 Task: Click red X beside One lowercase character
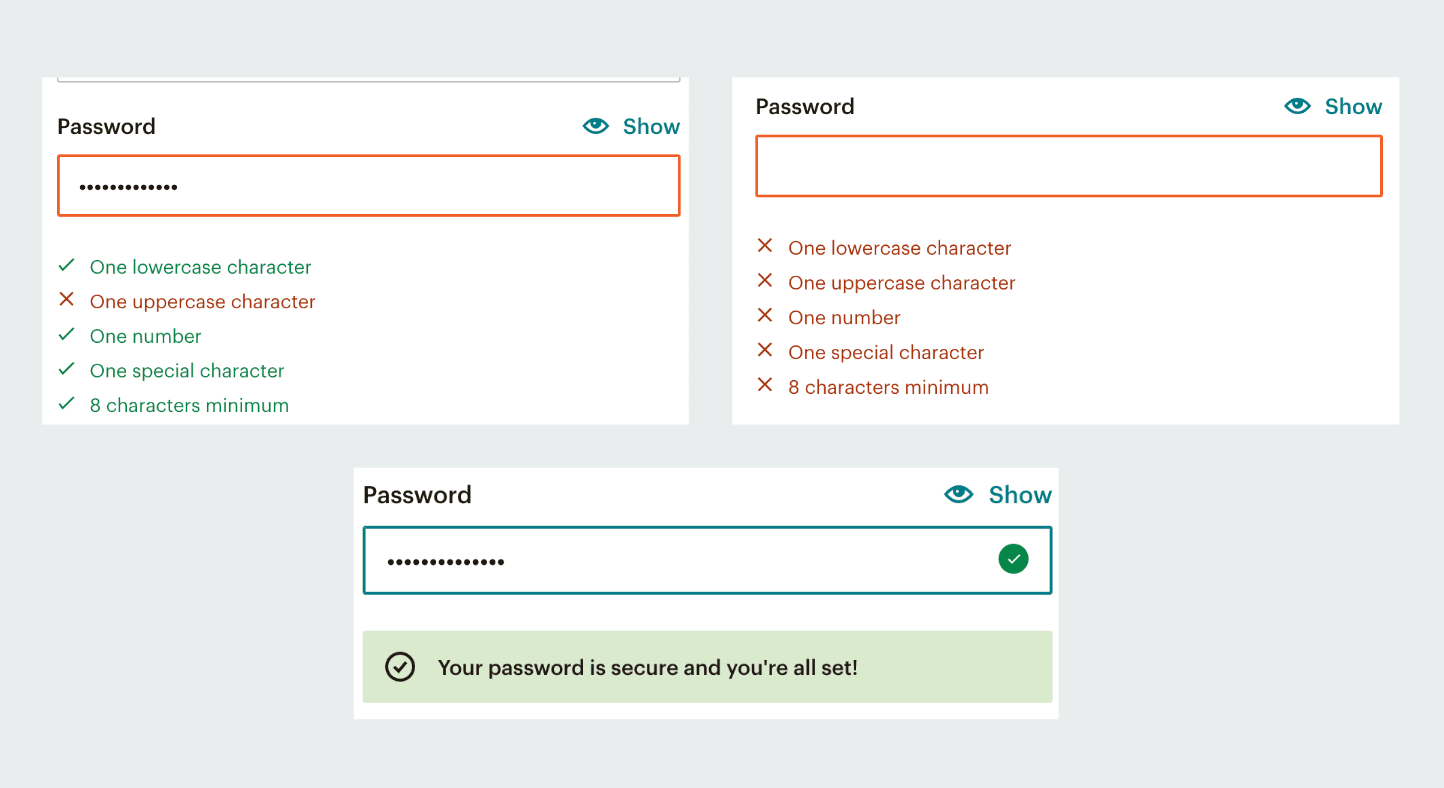pyautogui.click(x=765, y=246)
